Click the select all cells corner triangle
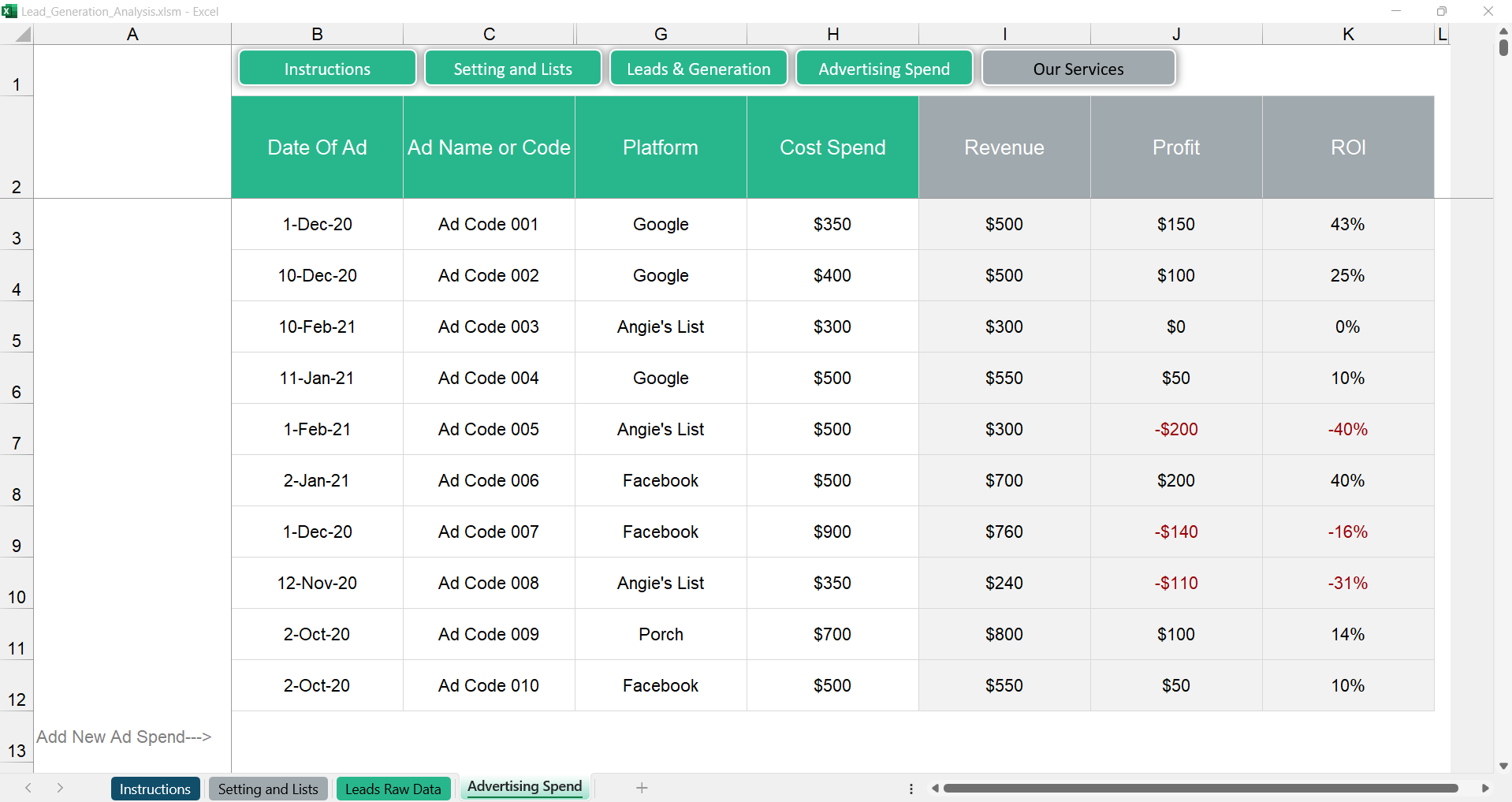This screenshot has width=1512, height=802. coord(23,34)
